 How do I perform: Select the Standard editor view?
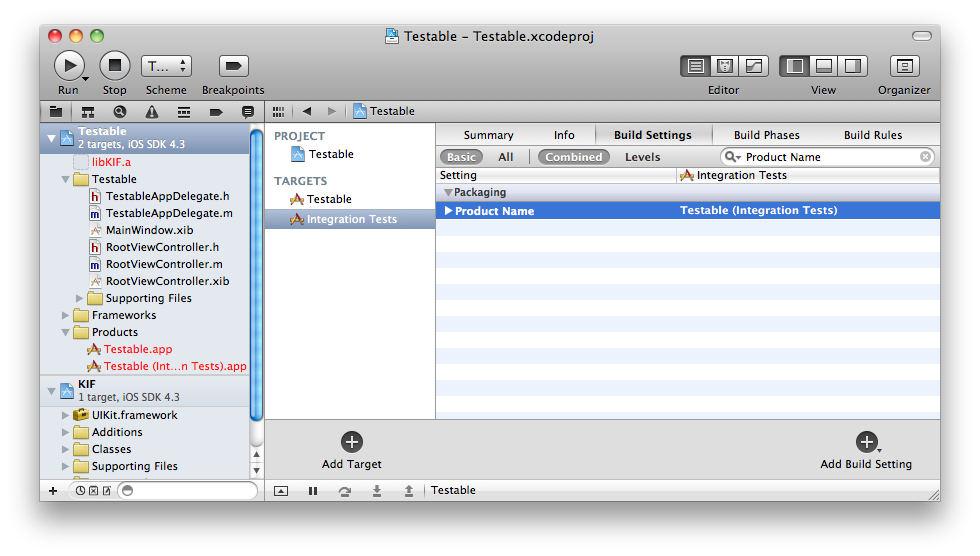click(x=695, y=66)
